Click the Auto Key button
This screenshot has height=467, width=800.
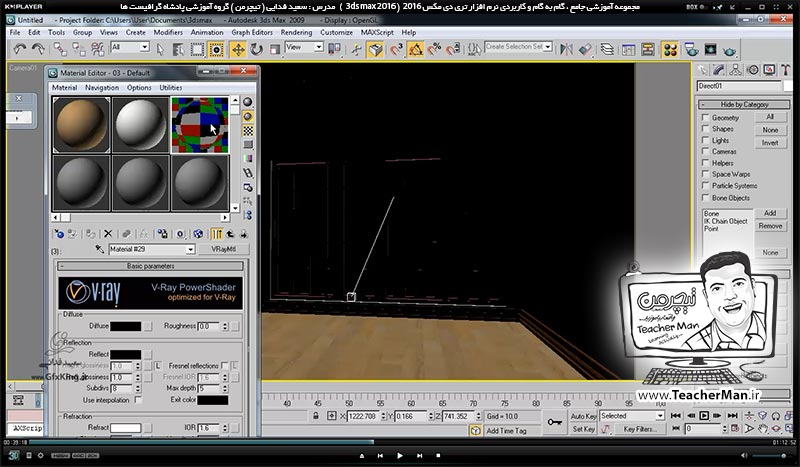(x=583, y=416)
